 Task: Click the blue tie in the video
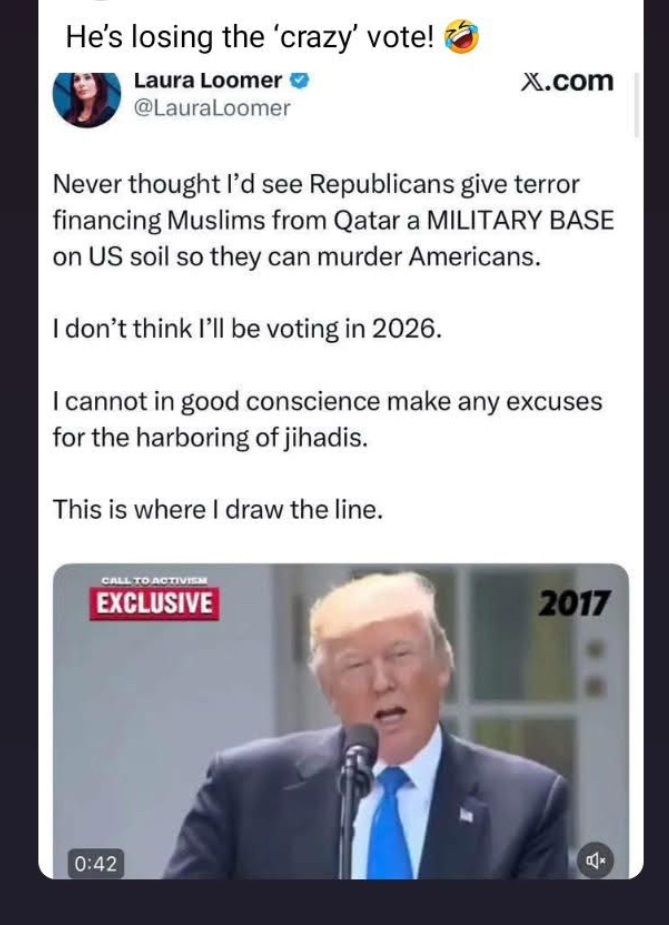coord(389,823)
